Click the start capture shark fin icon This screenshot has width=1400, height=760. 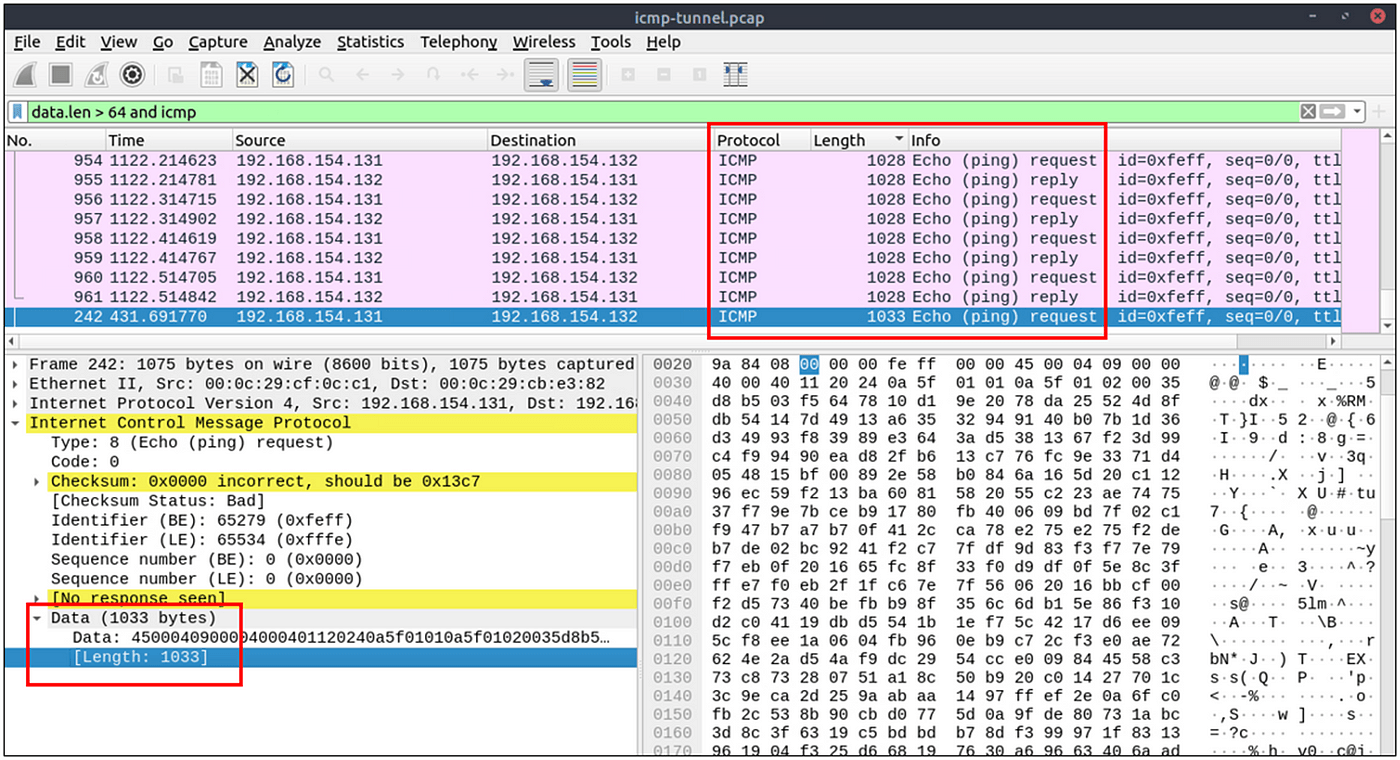[27, 75]
